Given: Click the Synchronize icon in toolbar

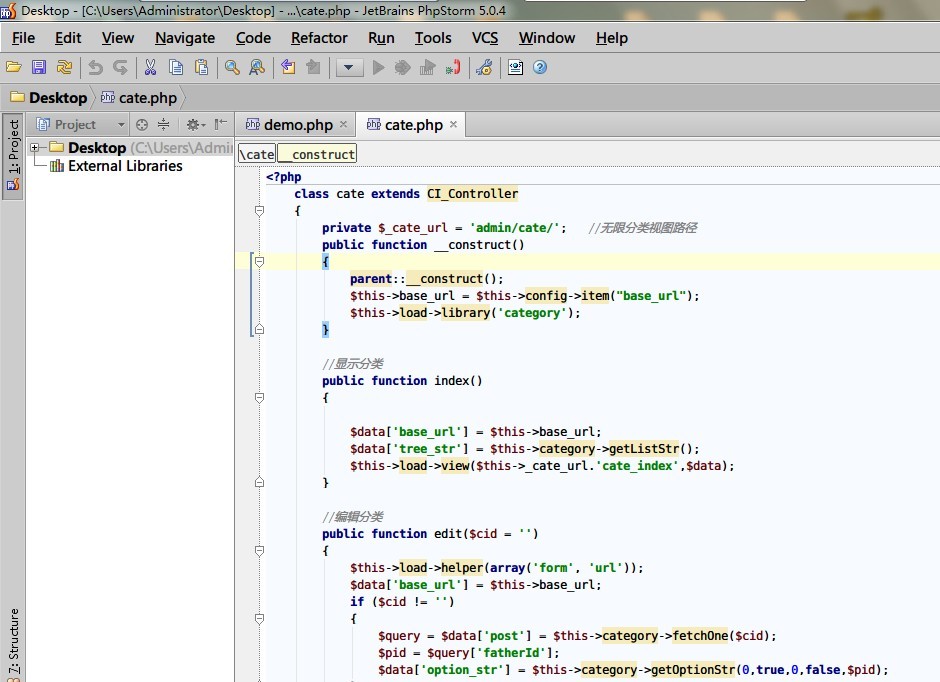Looking at the screenshot, I should point(64,68).
